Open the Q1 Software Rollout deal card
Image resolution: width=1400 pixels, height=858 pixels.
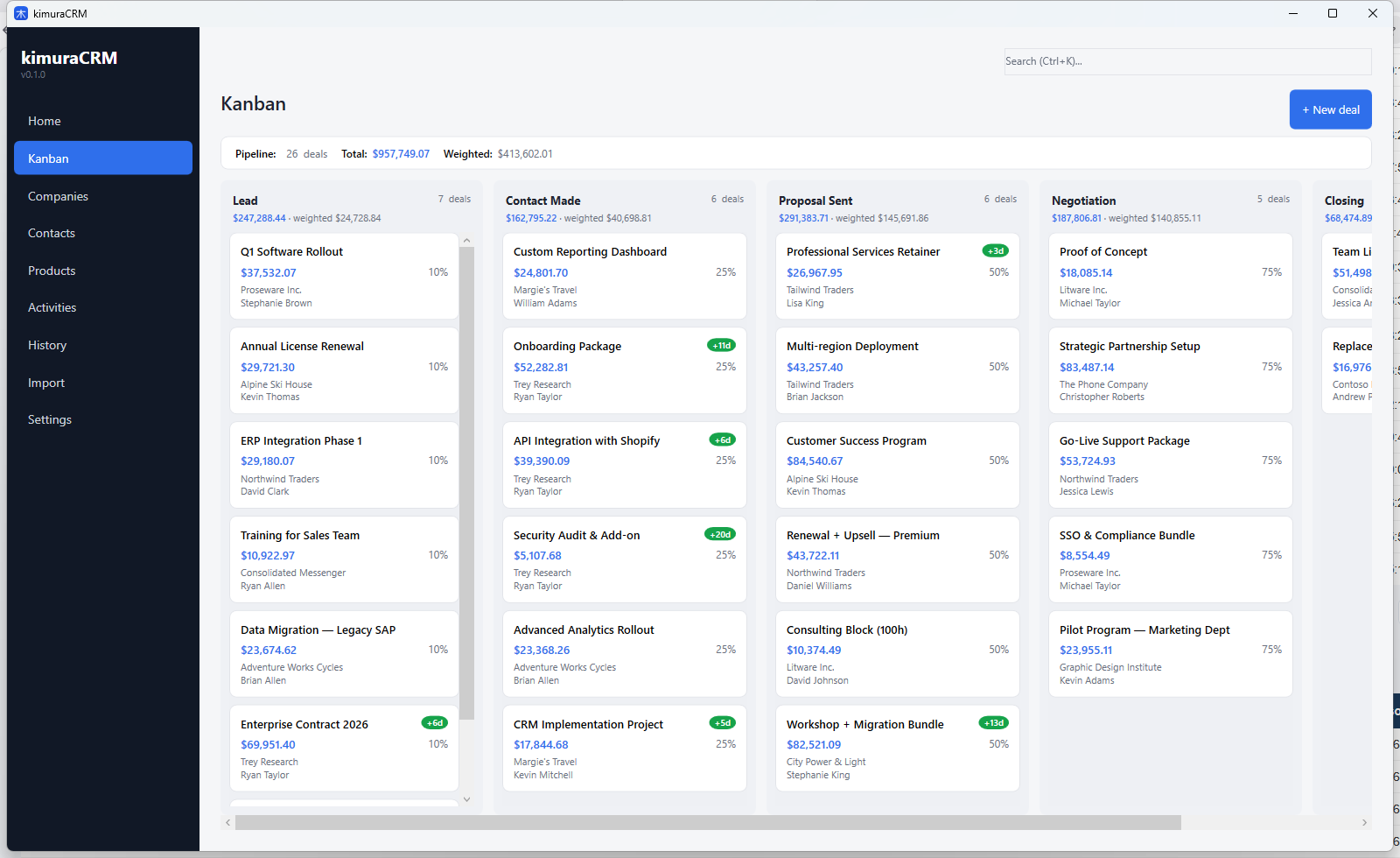click(343, 276)
